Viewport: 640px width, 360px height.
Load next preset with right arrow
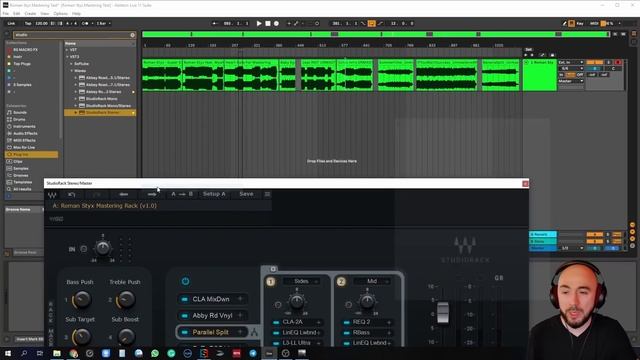click(152, 194)
